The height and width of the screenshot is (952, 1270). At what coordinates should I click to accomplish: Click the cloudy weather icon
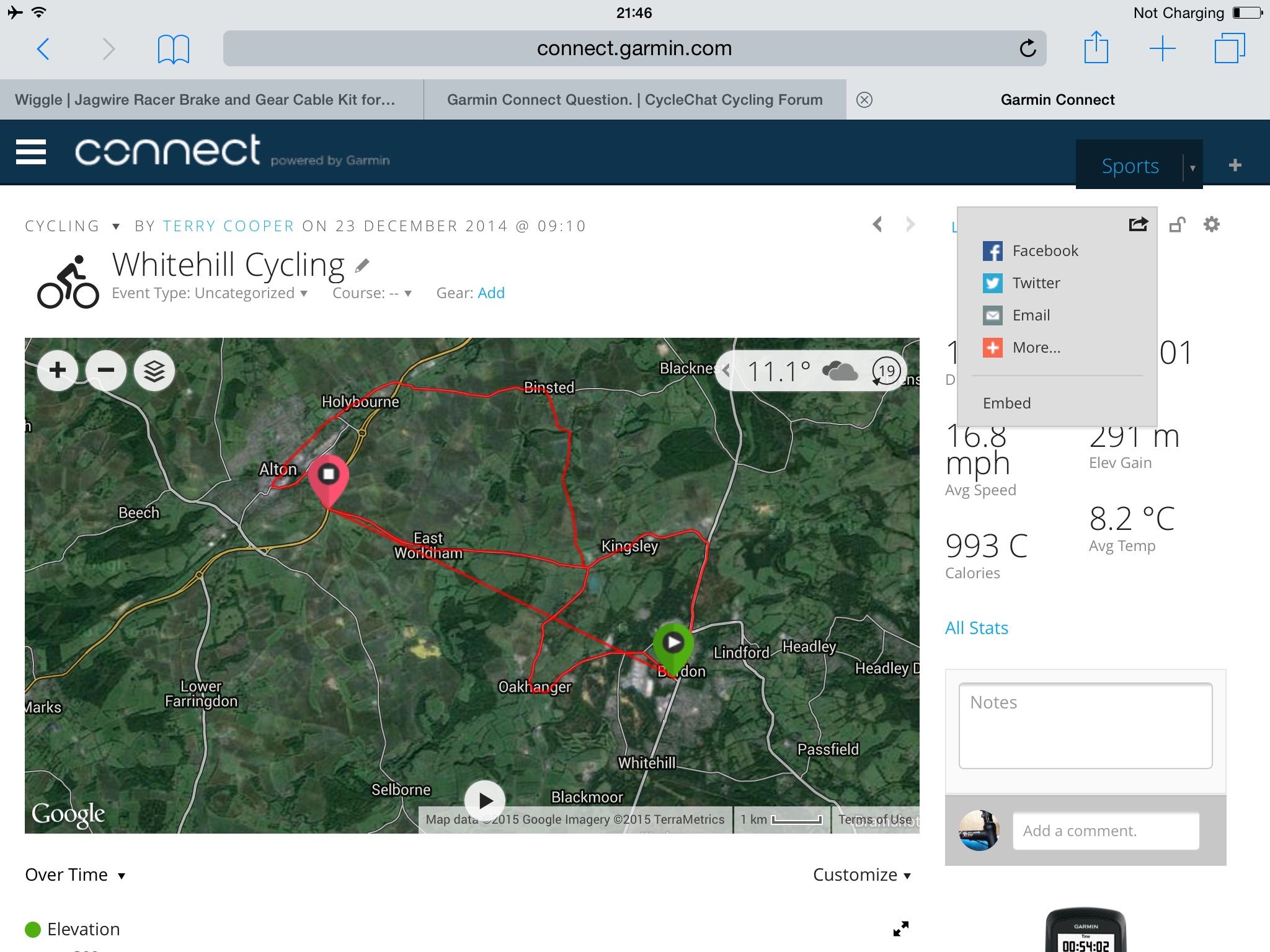(x=840, y=371)
